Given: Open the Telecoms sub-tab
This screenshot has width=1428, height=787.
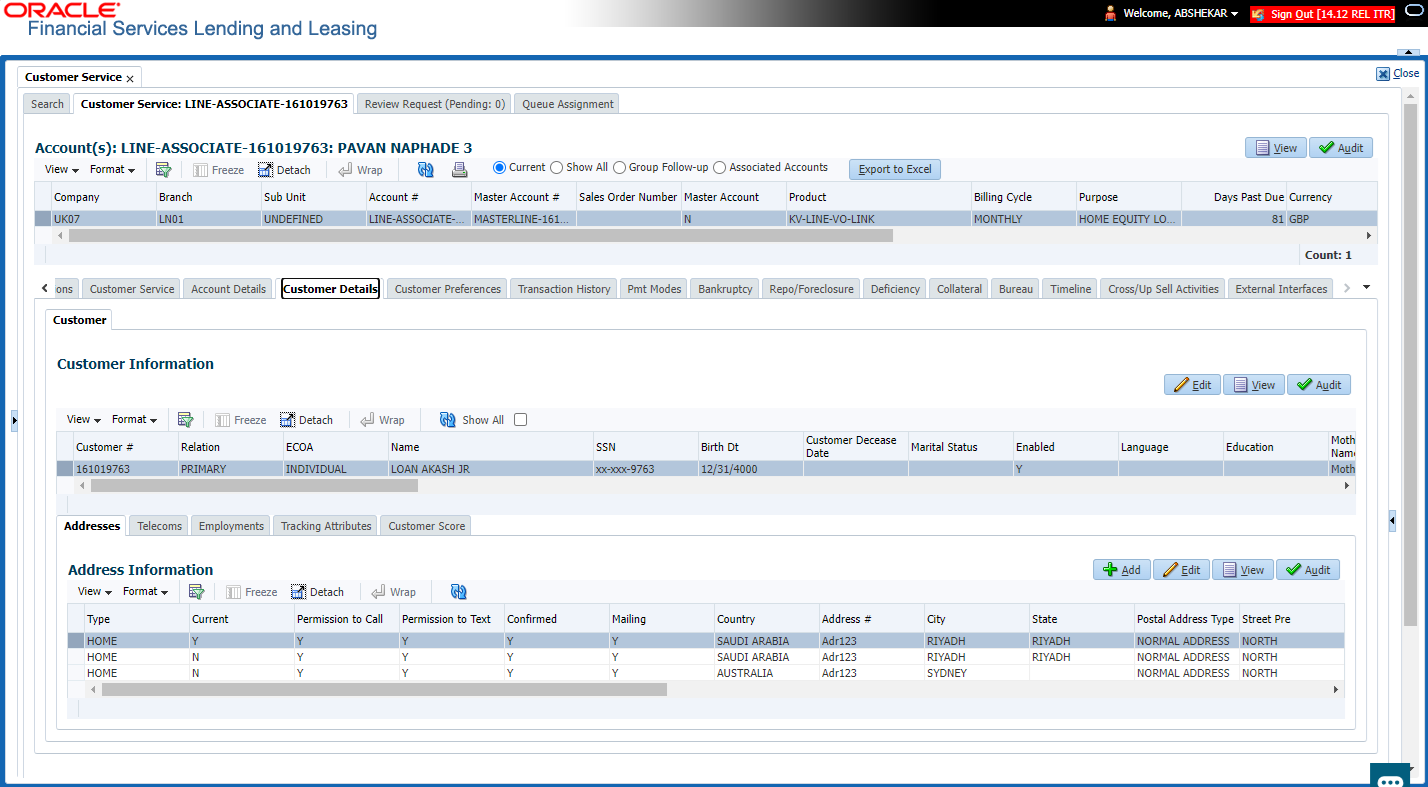Looking at the screenshot, I should [160, 526].
